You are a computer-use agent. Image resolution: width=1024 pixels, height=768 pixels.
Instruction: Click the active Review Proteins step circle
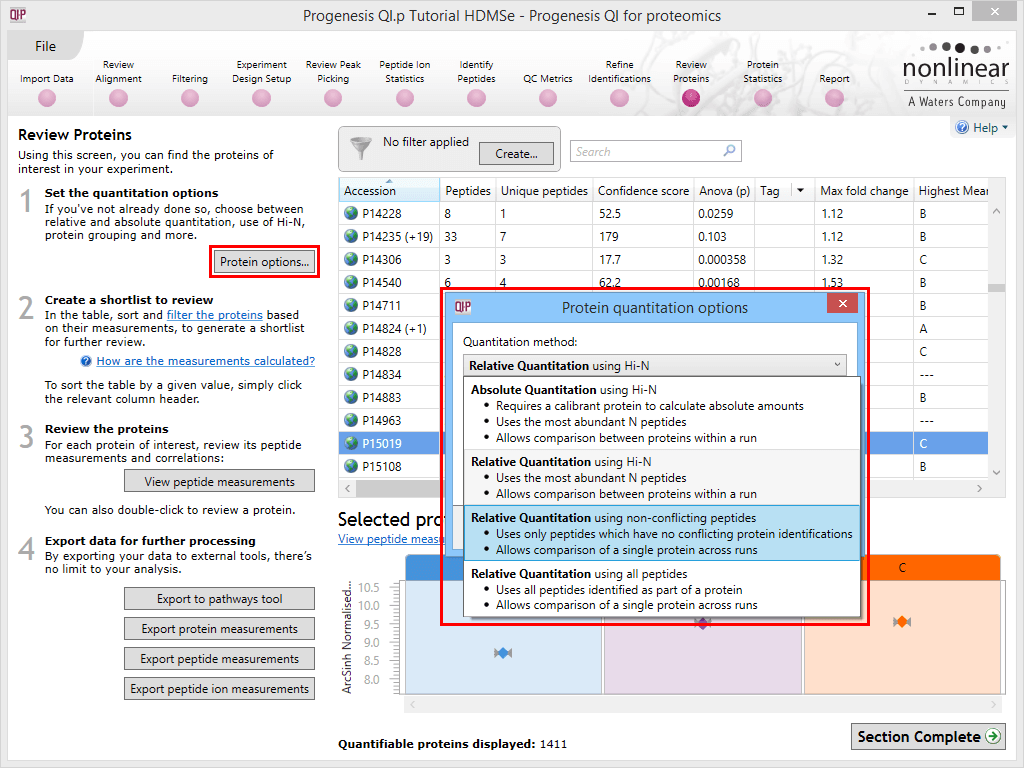pos(691,99)
